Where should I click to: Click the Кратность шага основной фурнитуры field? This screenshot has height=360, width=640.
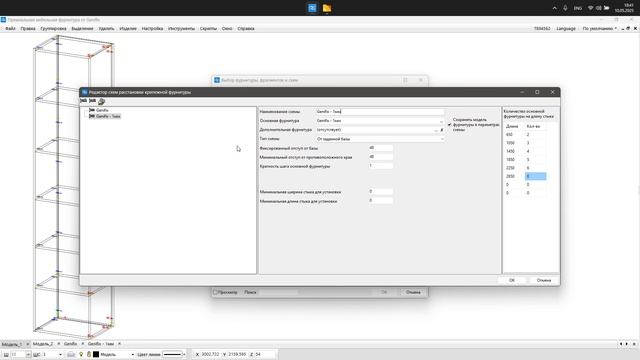coord(380,166)
